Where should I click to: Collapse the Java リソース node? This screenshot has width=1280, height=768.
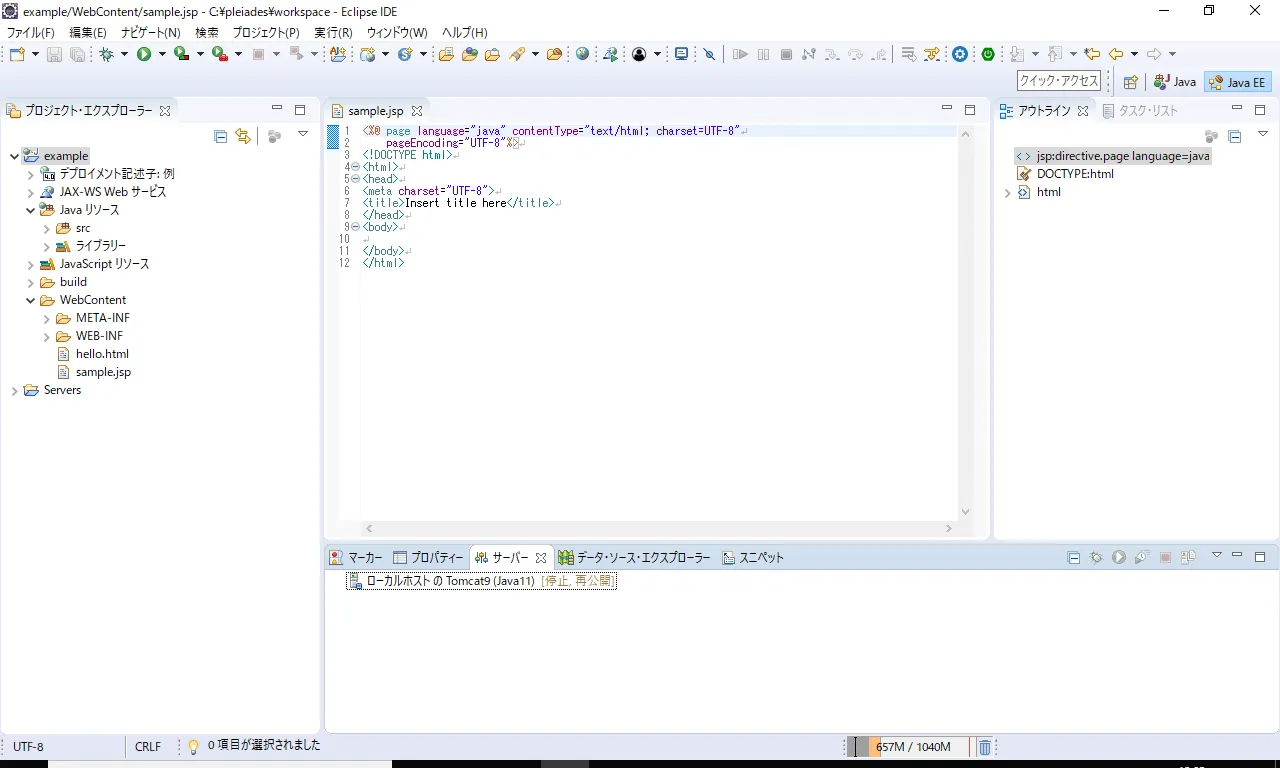pyautogui.click(x=31, y=210)
